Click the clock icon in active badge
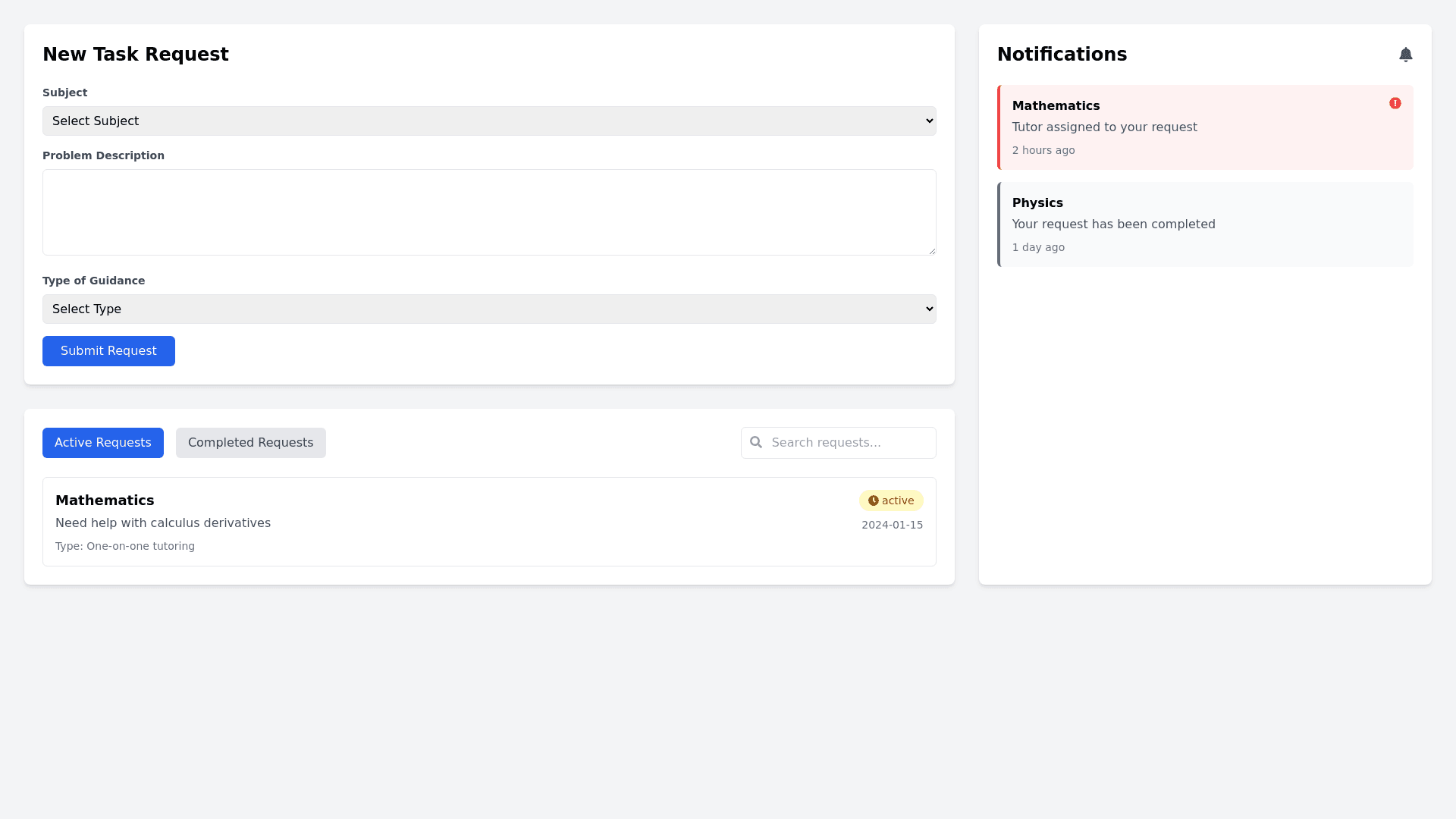This screenshot has height=819, width=1456. coord(873,500)
